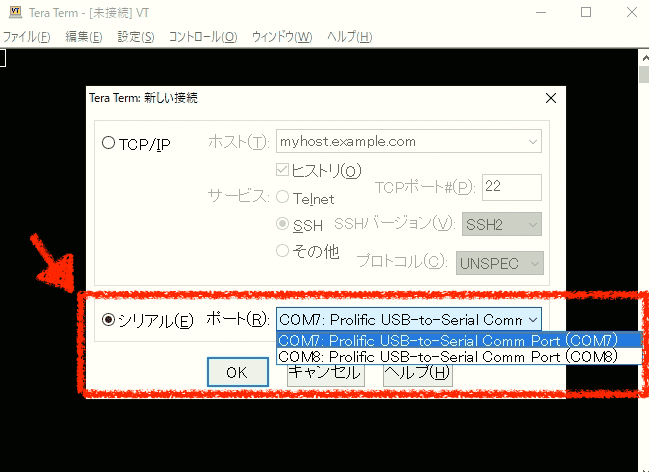649x472 pixels.
Task: Maximize the Tera Term window
Action: (x=586, y=12)
